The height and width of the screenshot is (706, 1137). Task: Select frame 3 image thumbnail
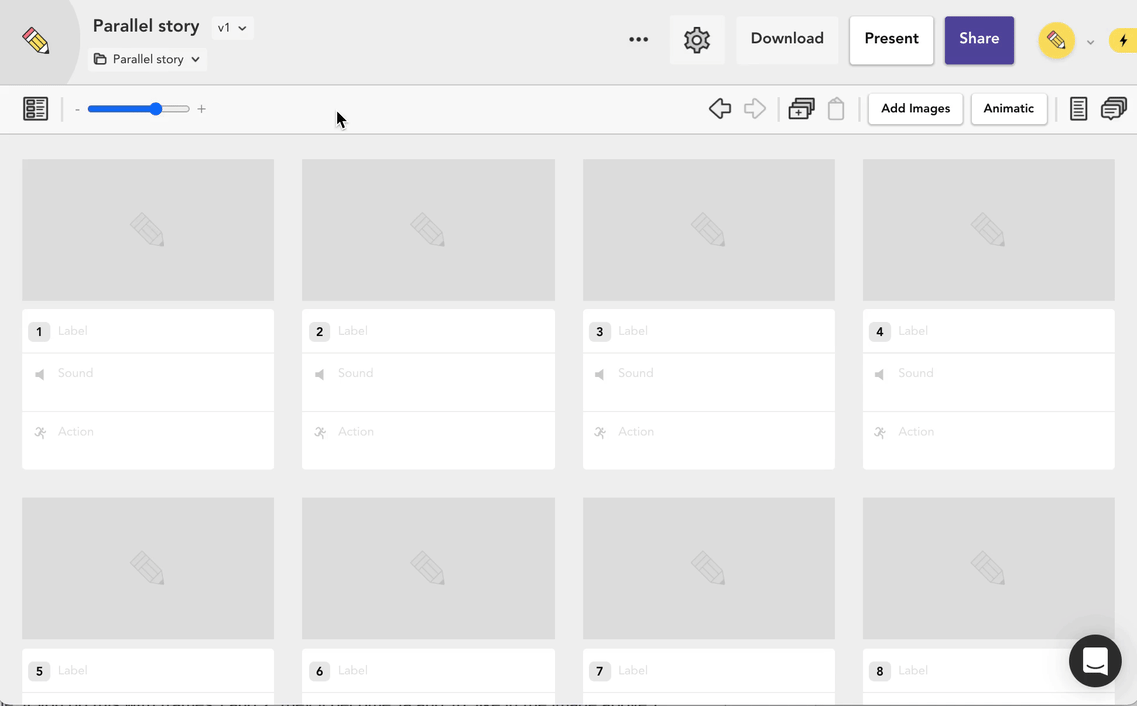tap(708, 230)
